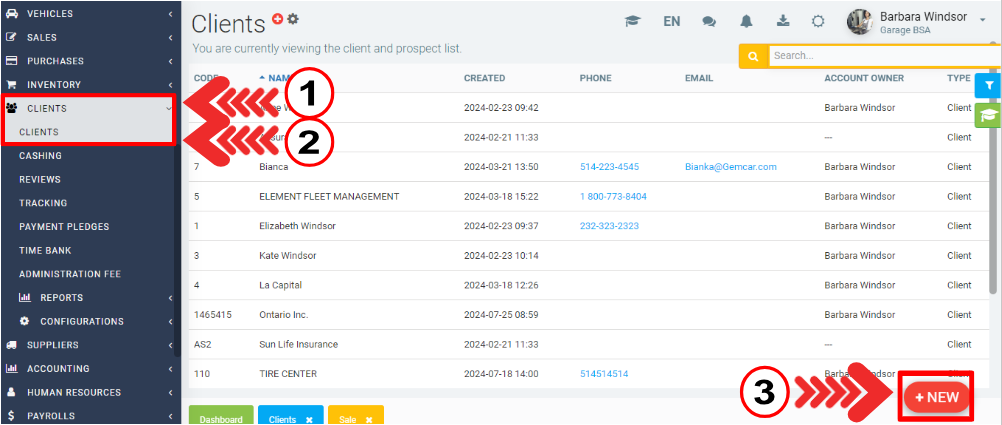This screenshot has width=1002, height=425.
Task: Open the blue filter funnel button
Action: (988, 86)
